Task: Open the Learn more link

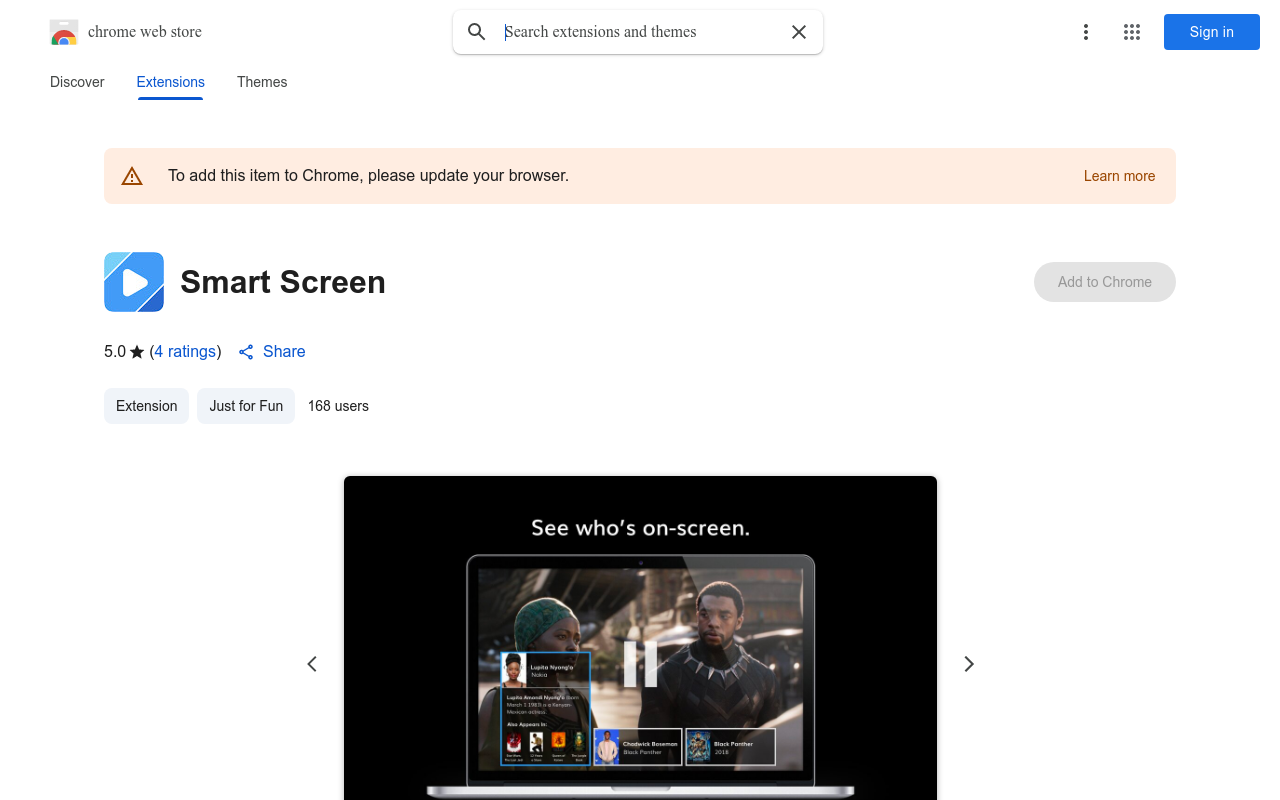Action: tap(1119, 176)
